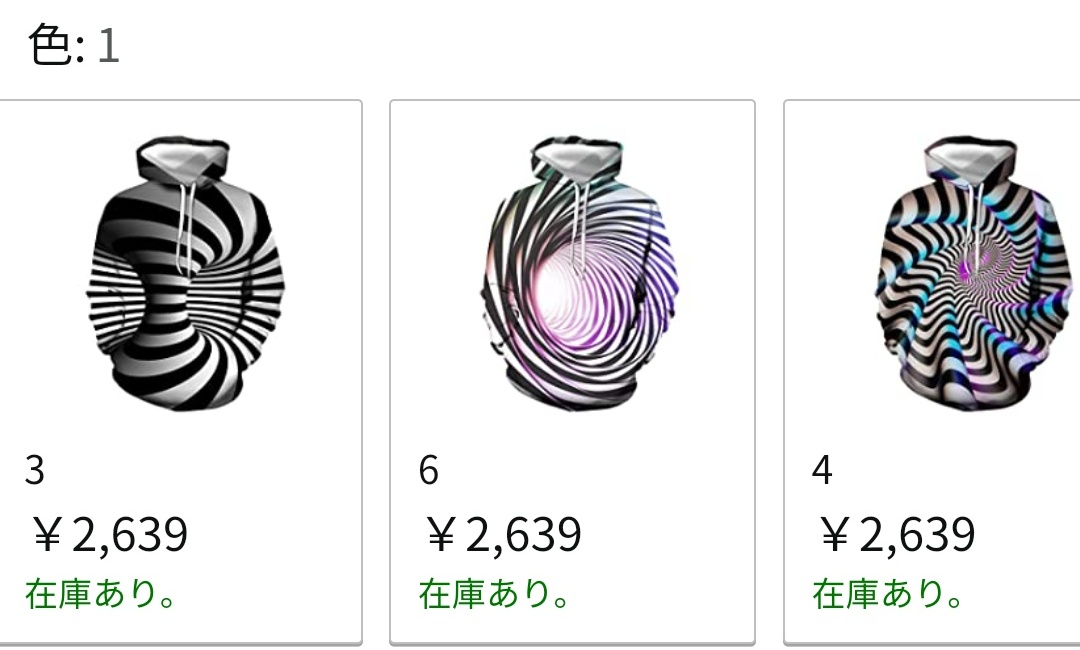Click the ¥2,639 price under variant 3
This screenshot has width=1080, height=650.
point(109,534)
